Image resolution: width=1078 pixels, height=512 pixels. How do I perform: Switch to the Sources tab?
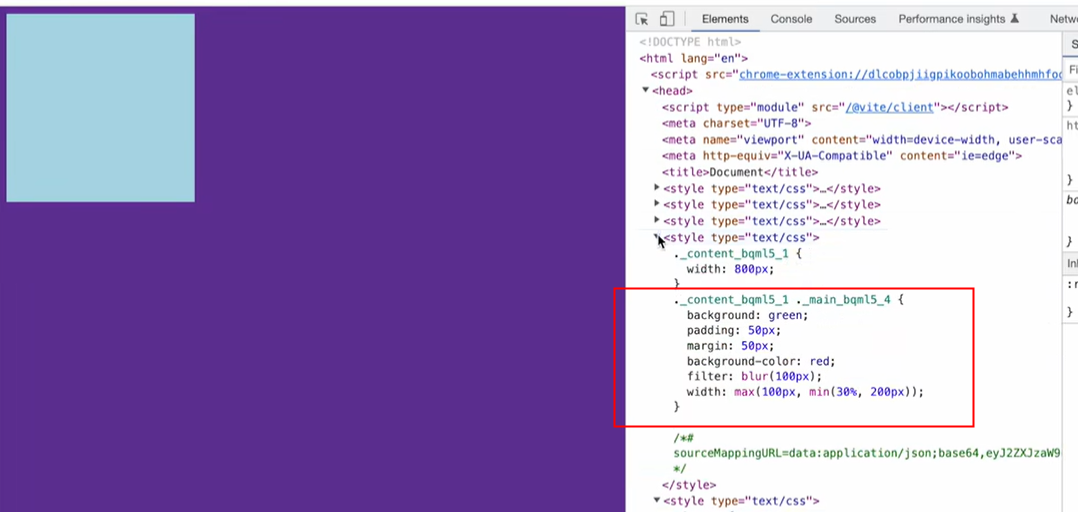tap(855, 19)
